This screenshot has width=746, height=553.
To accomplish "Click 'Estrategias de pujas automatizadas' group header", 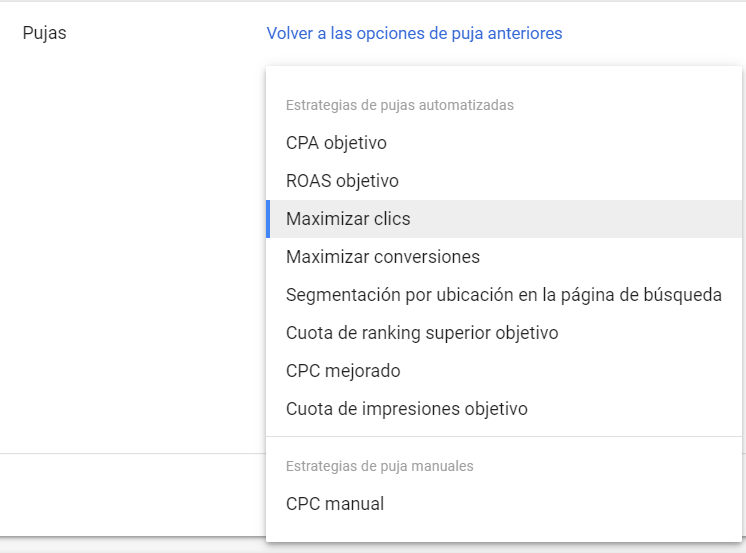I will click(400, 105).
